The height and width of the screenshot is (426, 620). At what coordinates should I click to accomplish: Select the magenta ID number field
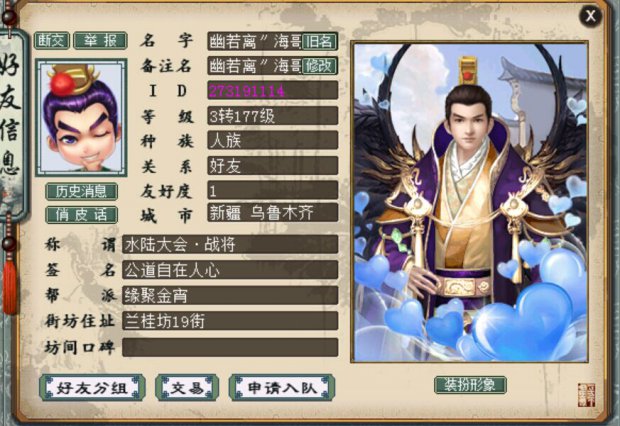tap(272, 91)
